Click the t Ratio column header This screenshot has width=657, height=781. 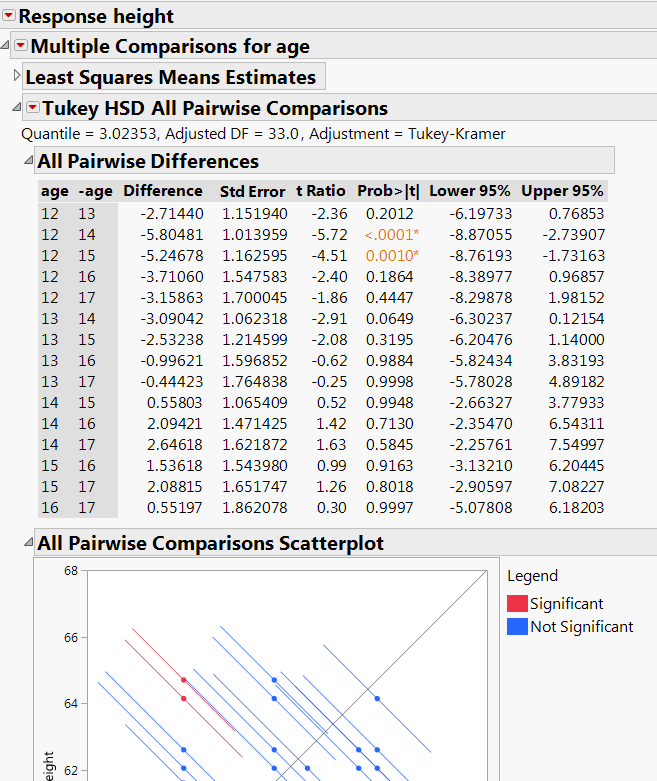coord(320,191)
